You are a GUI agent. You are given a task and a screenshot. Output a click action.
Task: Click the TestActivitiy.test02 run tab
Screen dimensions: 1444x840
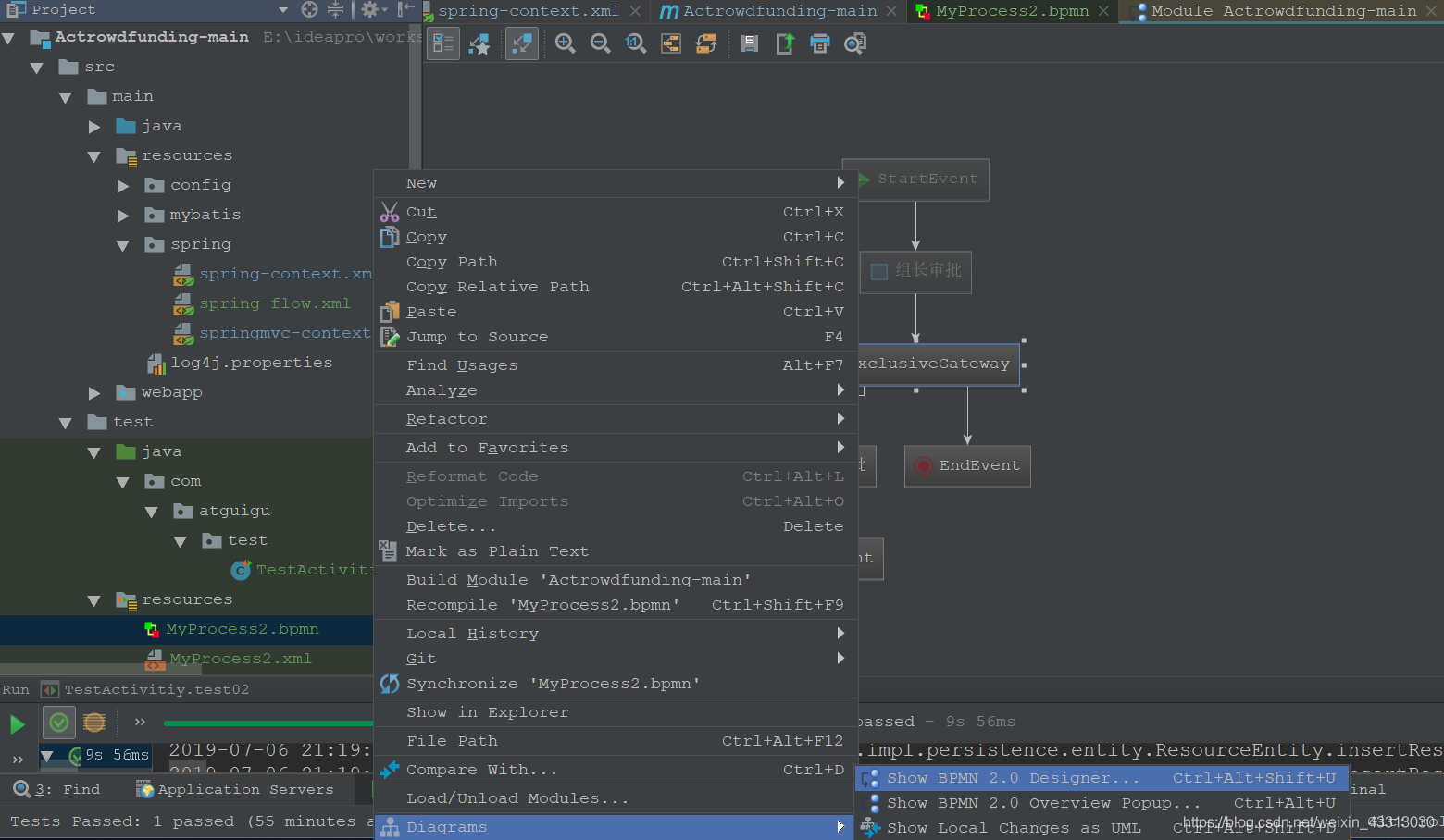pos(145,689)
